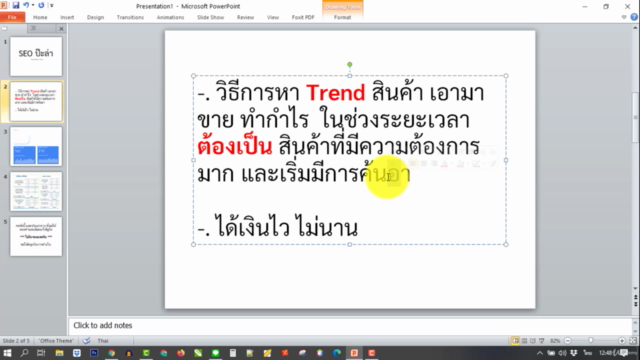Open the View ribbon tab
This screenshot has width=640, height=360.
pos(273,17)
